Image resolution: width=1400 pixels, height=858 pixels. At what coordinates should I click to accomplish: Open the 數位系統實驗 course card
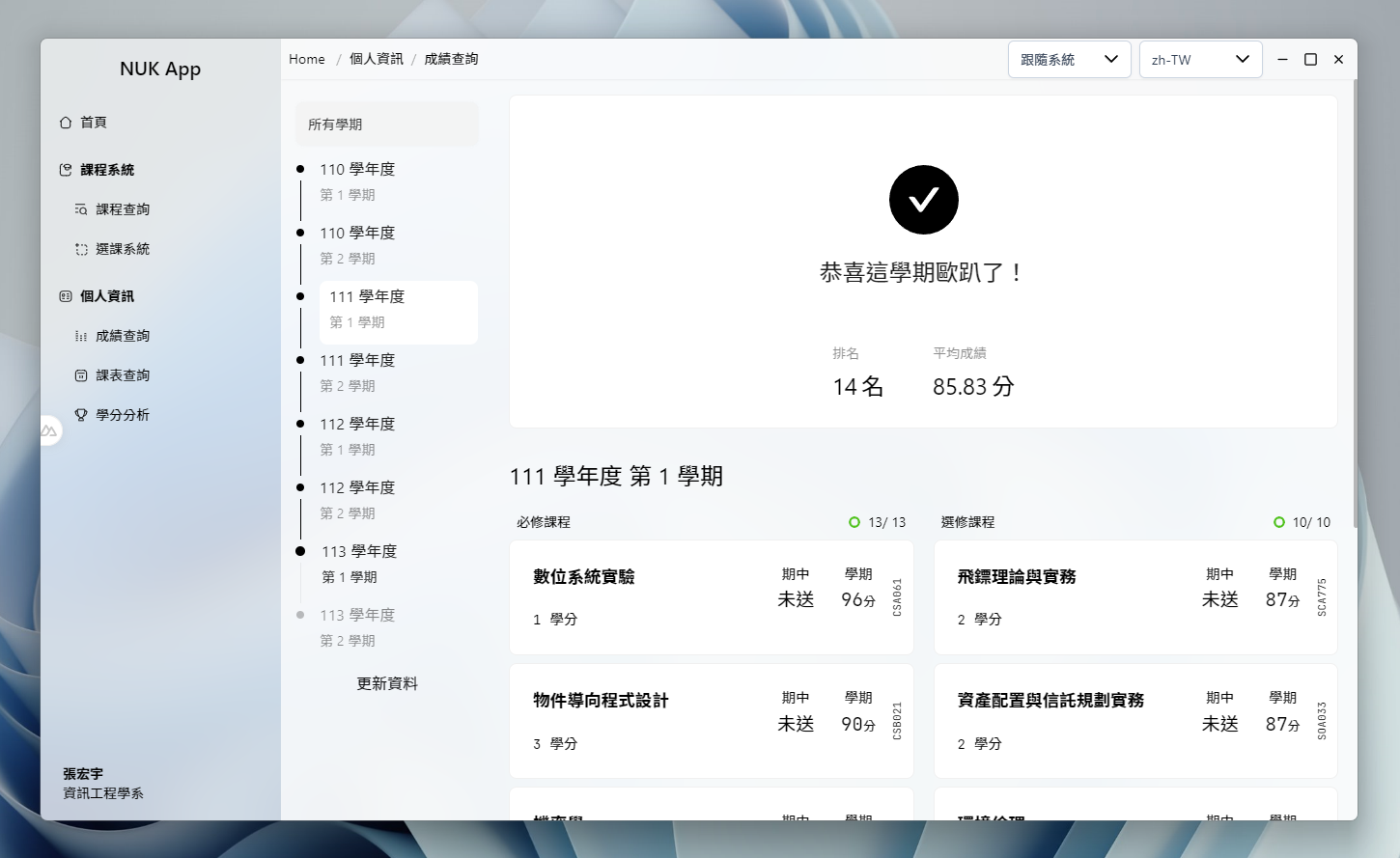(x=712, y=596)
